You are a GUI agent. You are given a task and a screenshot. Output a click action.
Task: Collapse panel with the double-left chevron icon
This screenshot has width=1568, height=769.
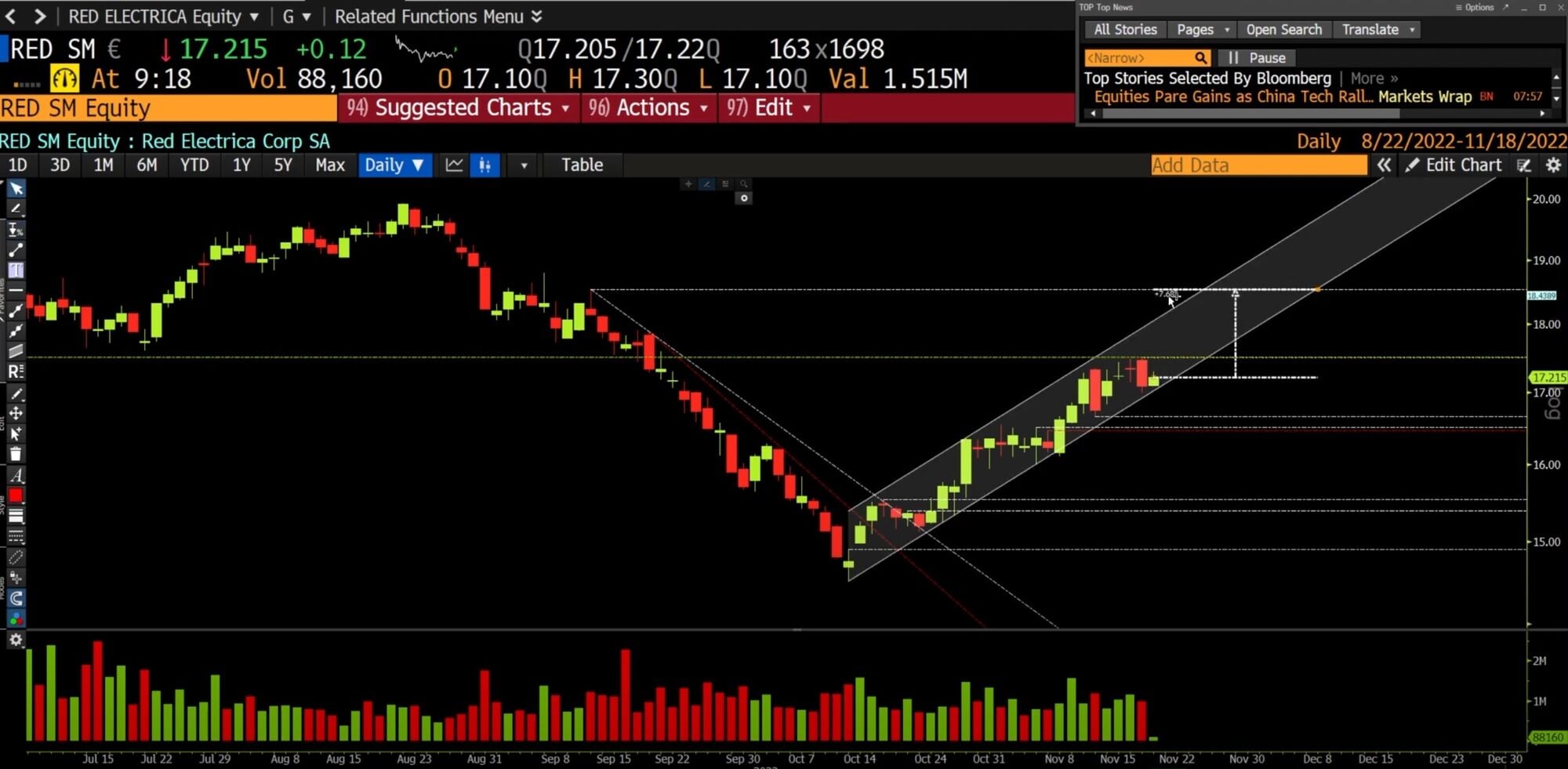1384,165
